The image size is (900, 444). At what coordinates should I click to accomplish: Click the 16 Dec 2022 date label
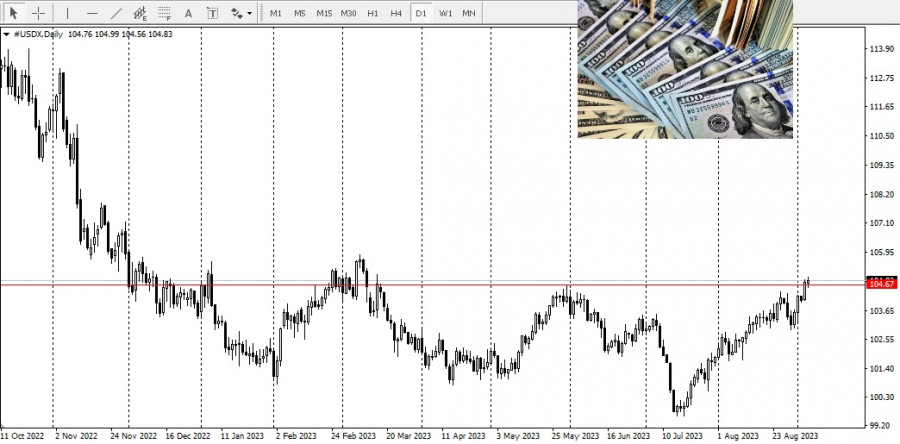[188, 436]
